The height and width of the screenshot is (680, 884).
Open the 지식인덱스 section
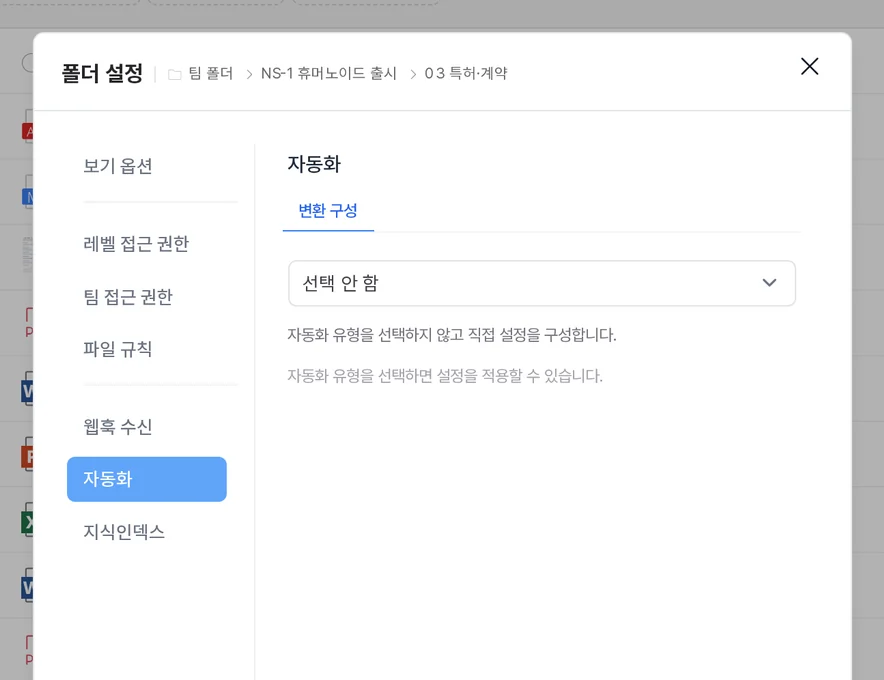pos(124,532)
